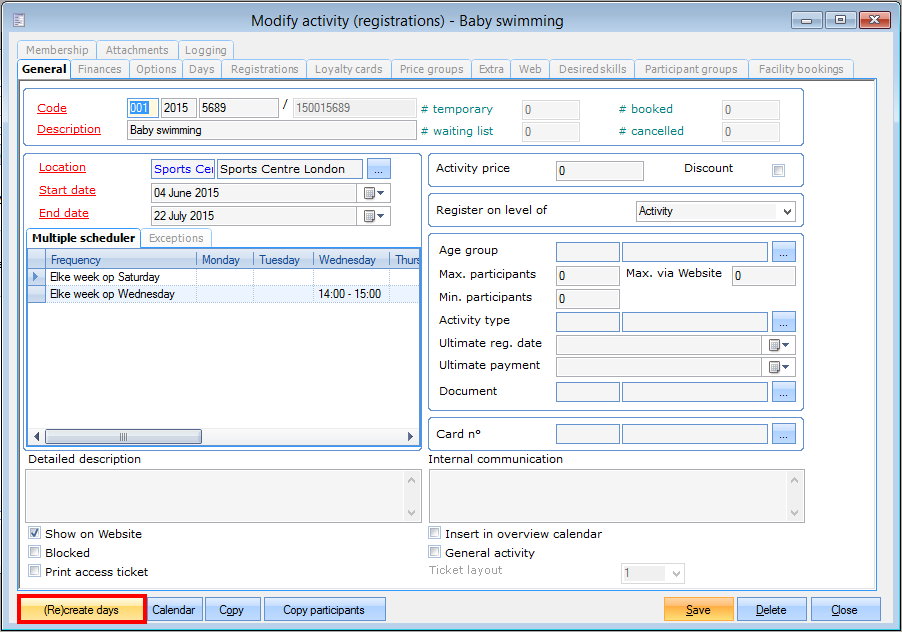Open the Activity type lookup button
Viewport: 902px width, 632px height.
coord(784,321)
